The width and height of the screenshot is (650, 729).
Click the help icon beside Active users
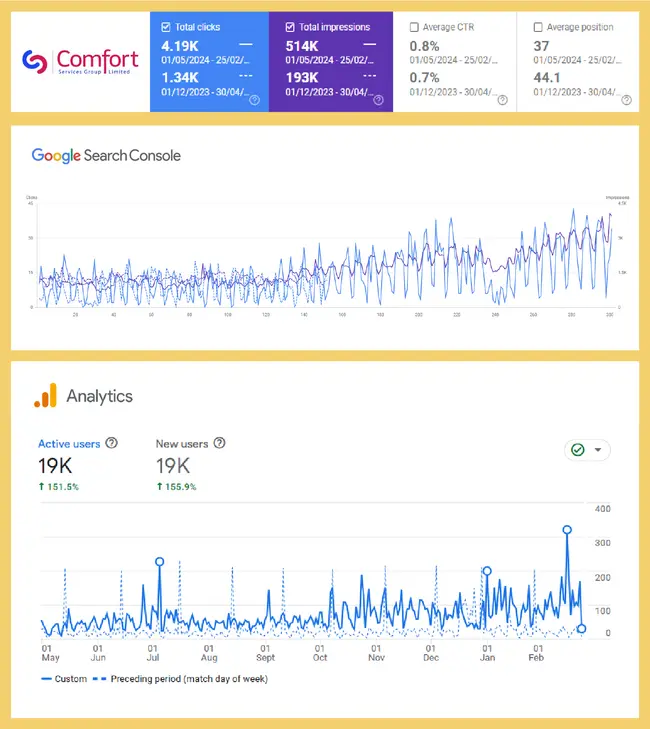[x=111, y=443]
